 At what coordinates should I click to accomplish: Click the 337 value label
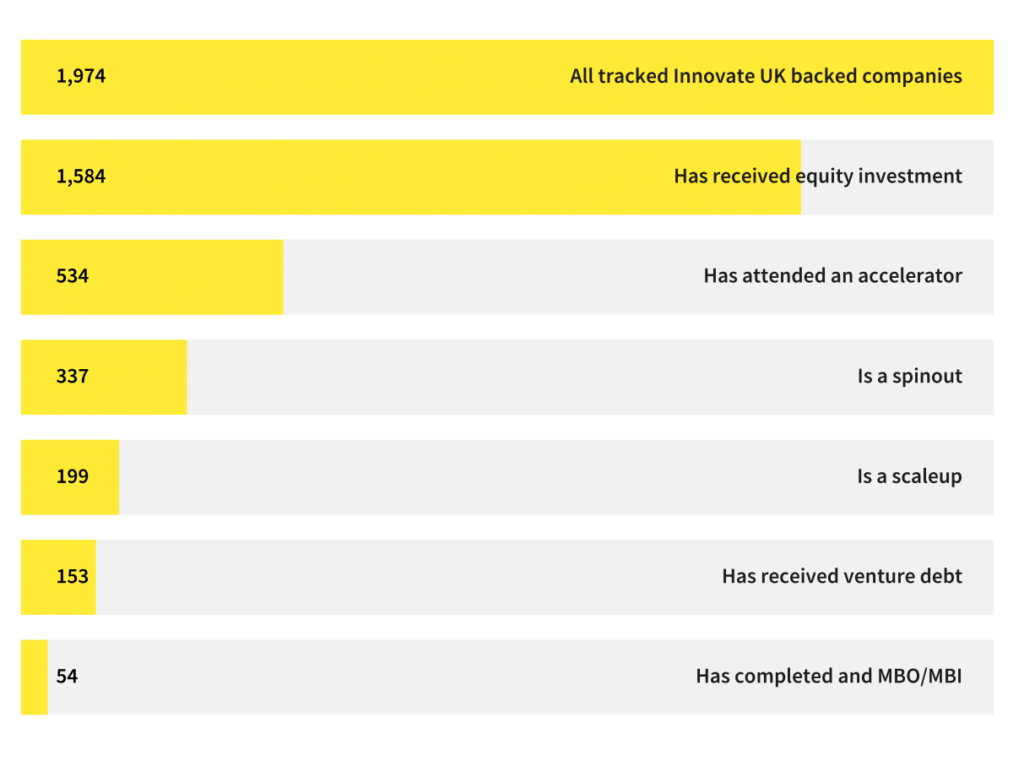coord(72,376)
